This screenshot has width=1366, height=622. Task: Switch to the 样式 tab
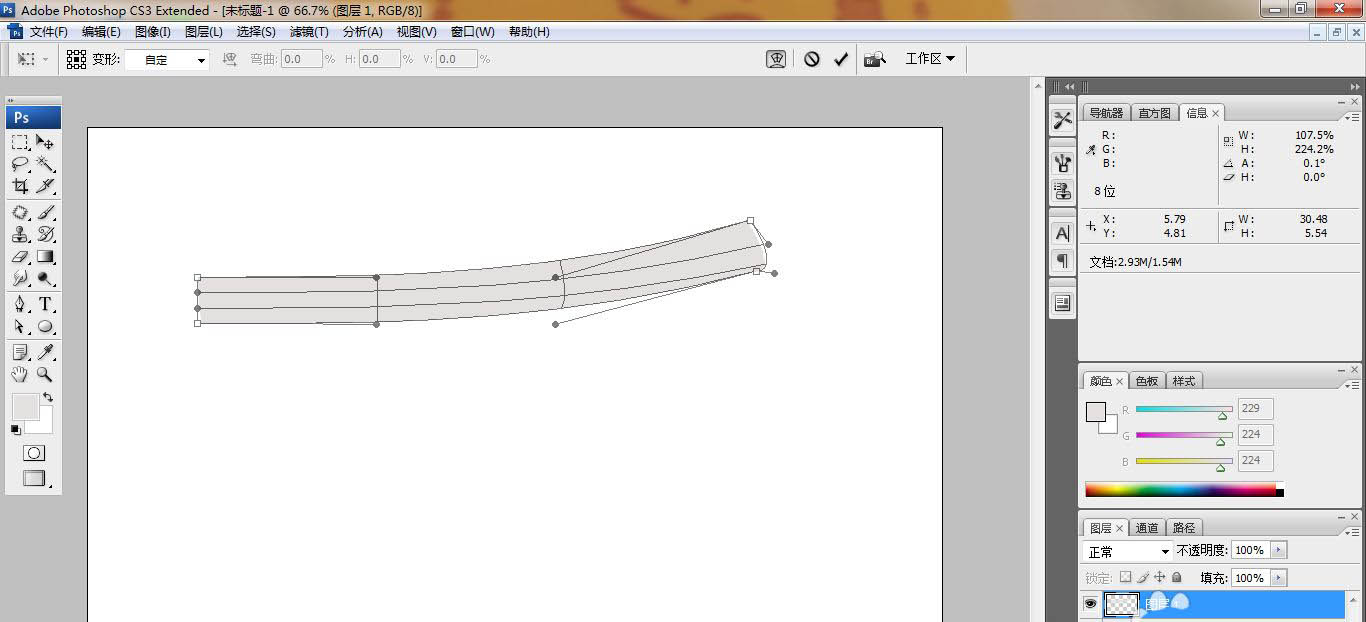(x=1184, y=381)
